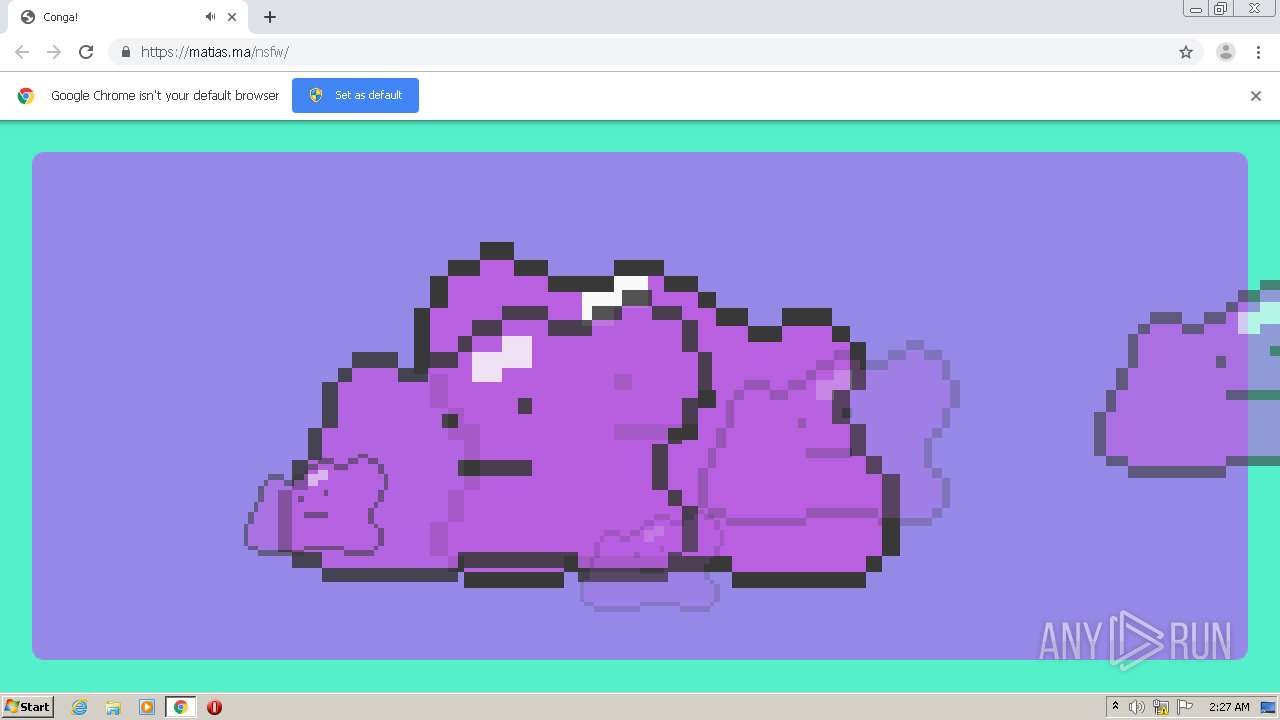Click the Set as default button
The image size is (1280, 720).
point(355,95)
